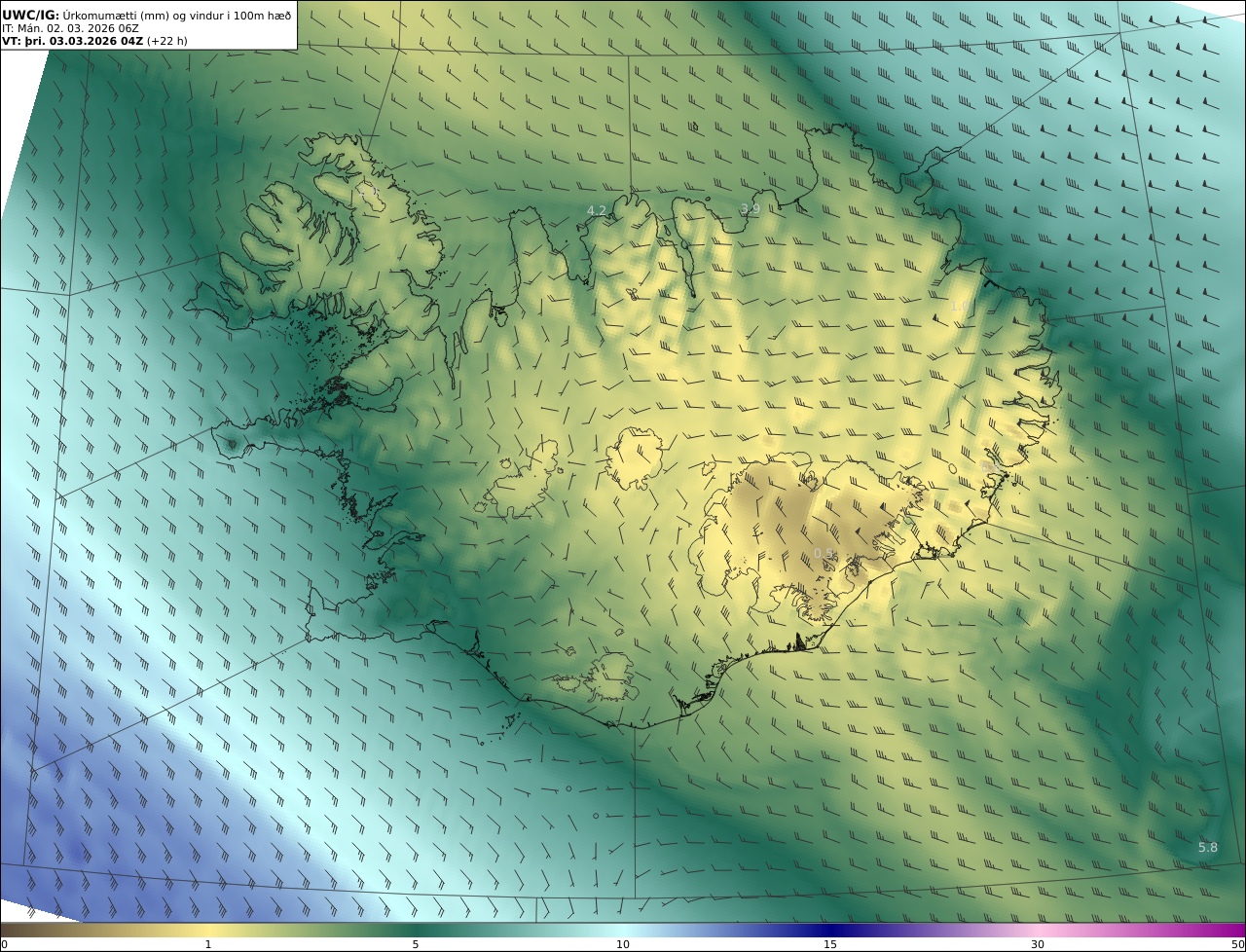1246x952 pixels.
Task: Pick the pink color at the 30 mark
Action: click(1038, 931)
